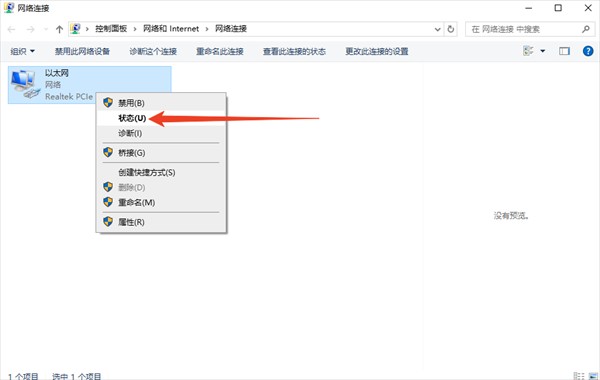This screenshot has height=380, width=600.
Task: Click the shield icon beside 属性(R)
Action: click(108, 222)
